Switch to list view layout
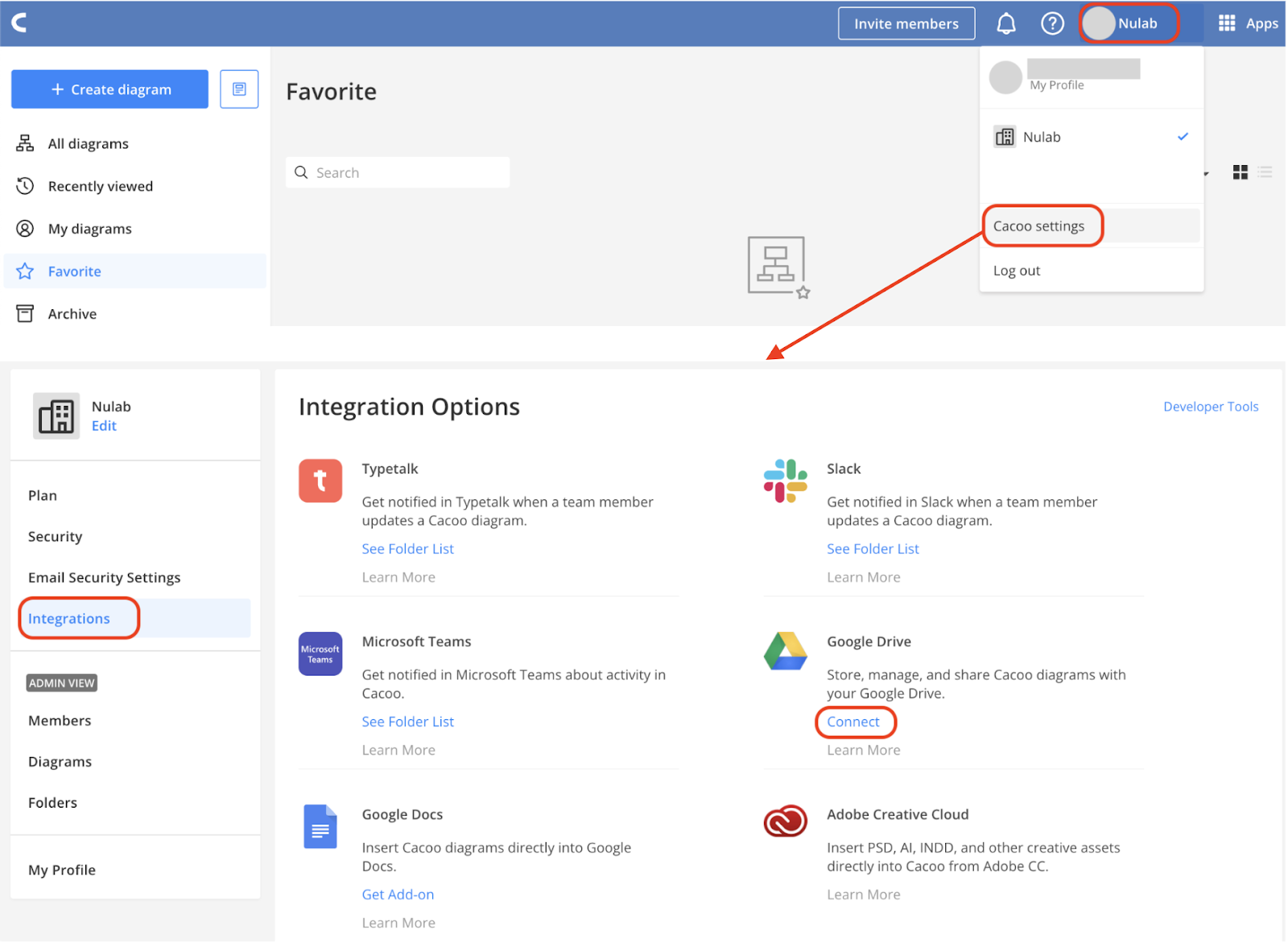The image size is (1288, 943). tap(1265, 172)
